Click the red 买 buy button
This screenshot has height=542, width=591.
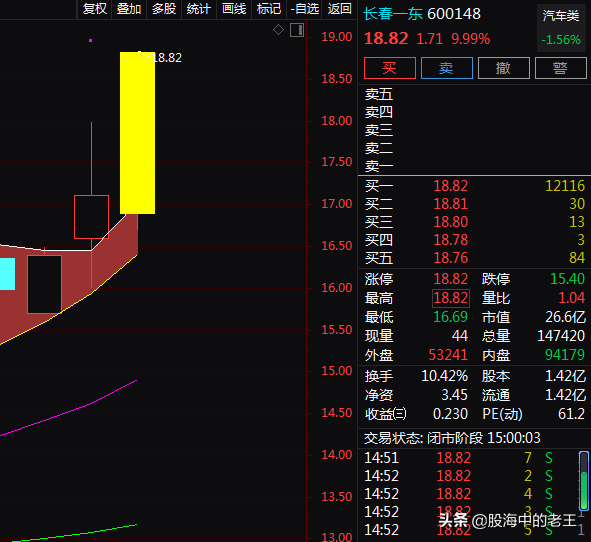(x=390, y=68)
